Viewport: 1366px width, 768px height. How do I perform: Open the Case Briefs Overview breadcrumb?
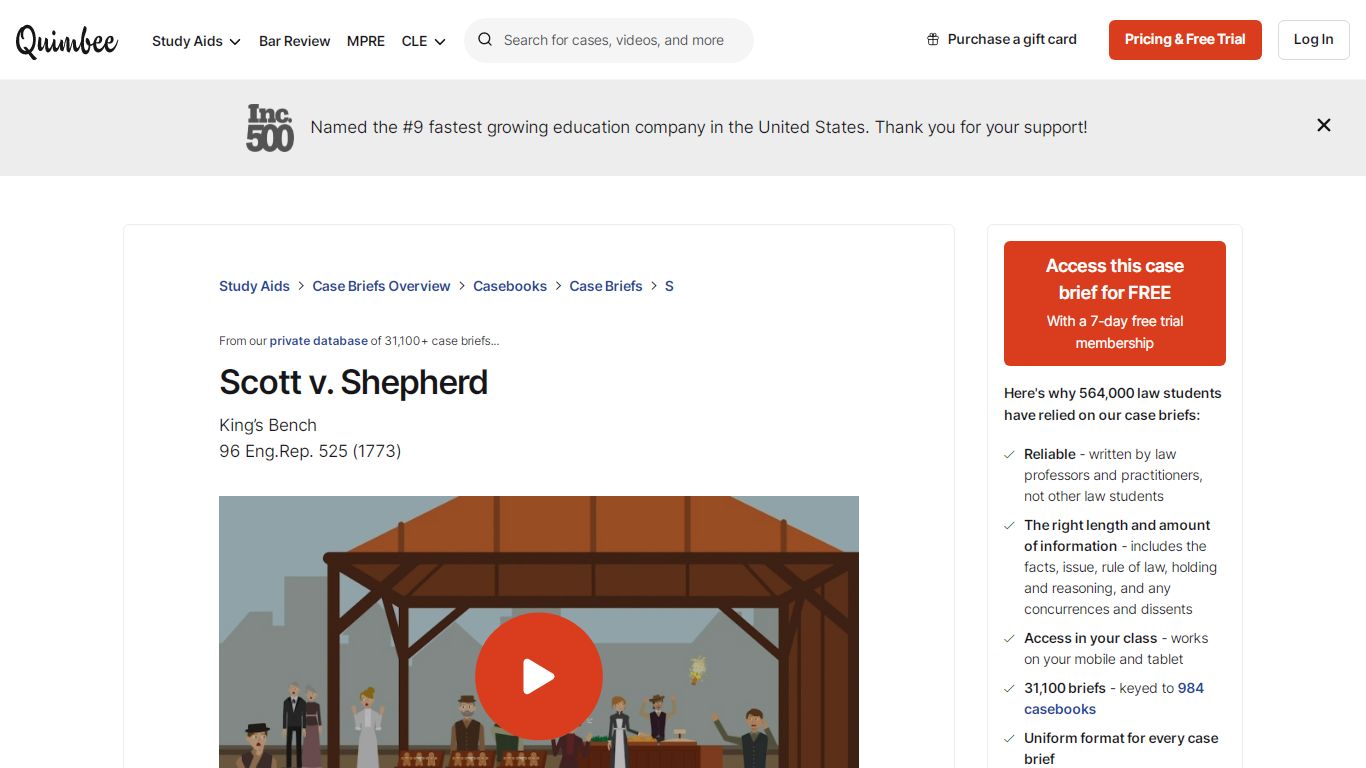(x=381, y=286)
